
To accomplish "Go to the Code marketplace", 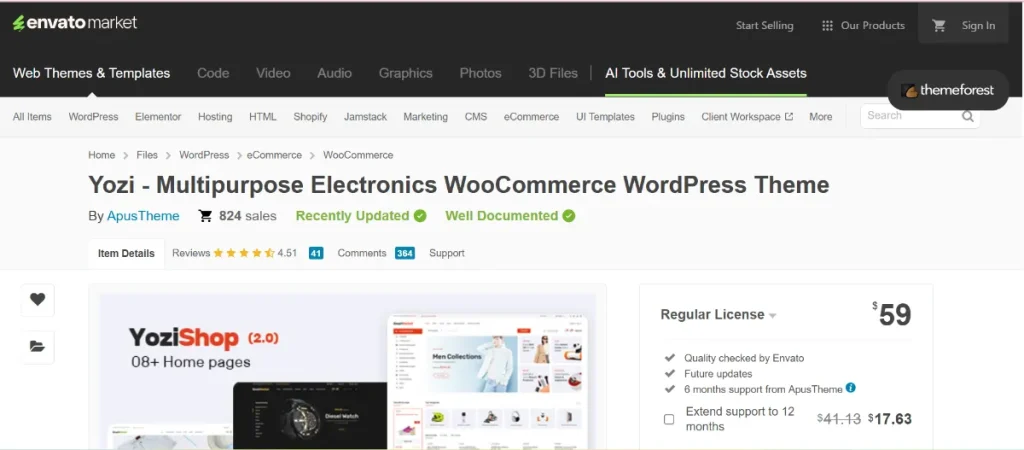I will point(213,73).
